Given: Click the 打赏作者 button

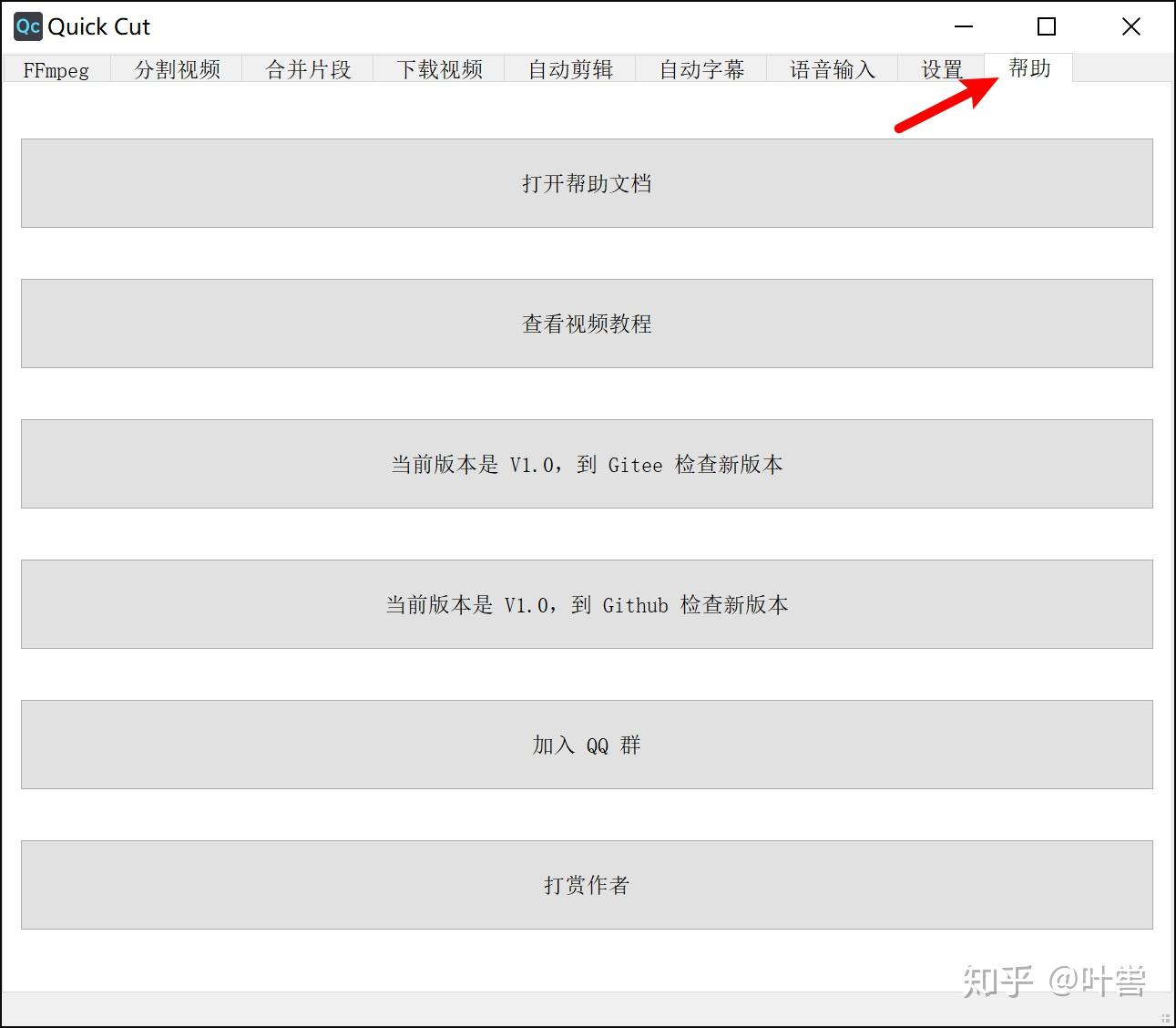Looking at the screenshot, I should (x=587, y=885).
